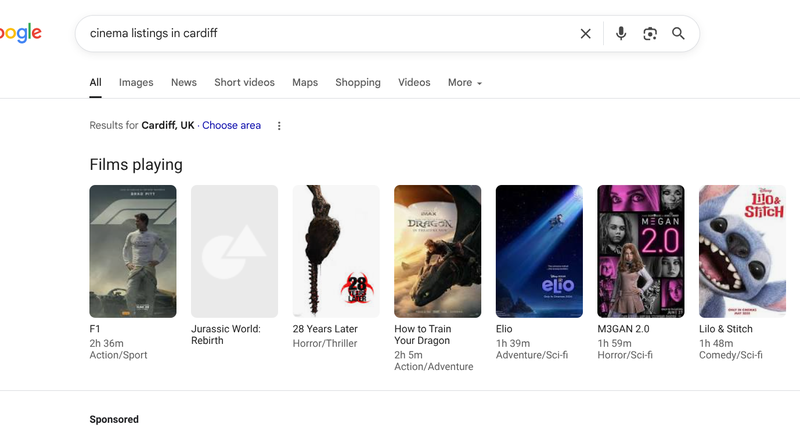The image size is (800, 428).
Task: Click Adventure/Sci-fi genre under Elio
Action: 532,356
